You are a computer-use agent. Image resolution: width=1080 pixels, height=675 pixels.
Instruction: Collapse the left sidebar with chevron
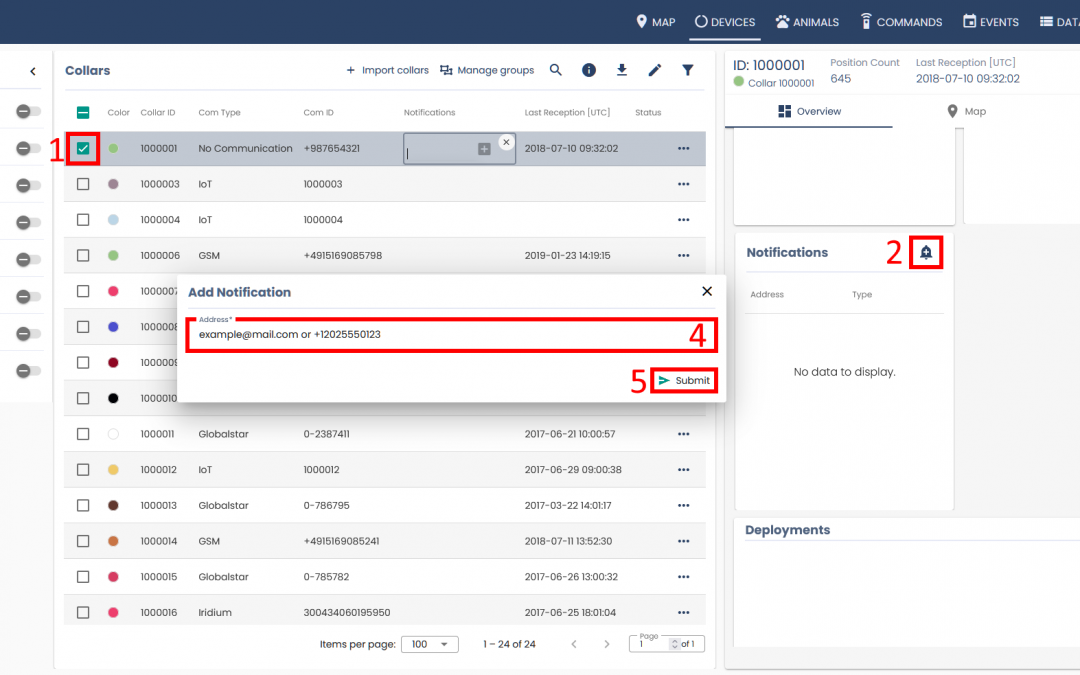point(32,71)
